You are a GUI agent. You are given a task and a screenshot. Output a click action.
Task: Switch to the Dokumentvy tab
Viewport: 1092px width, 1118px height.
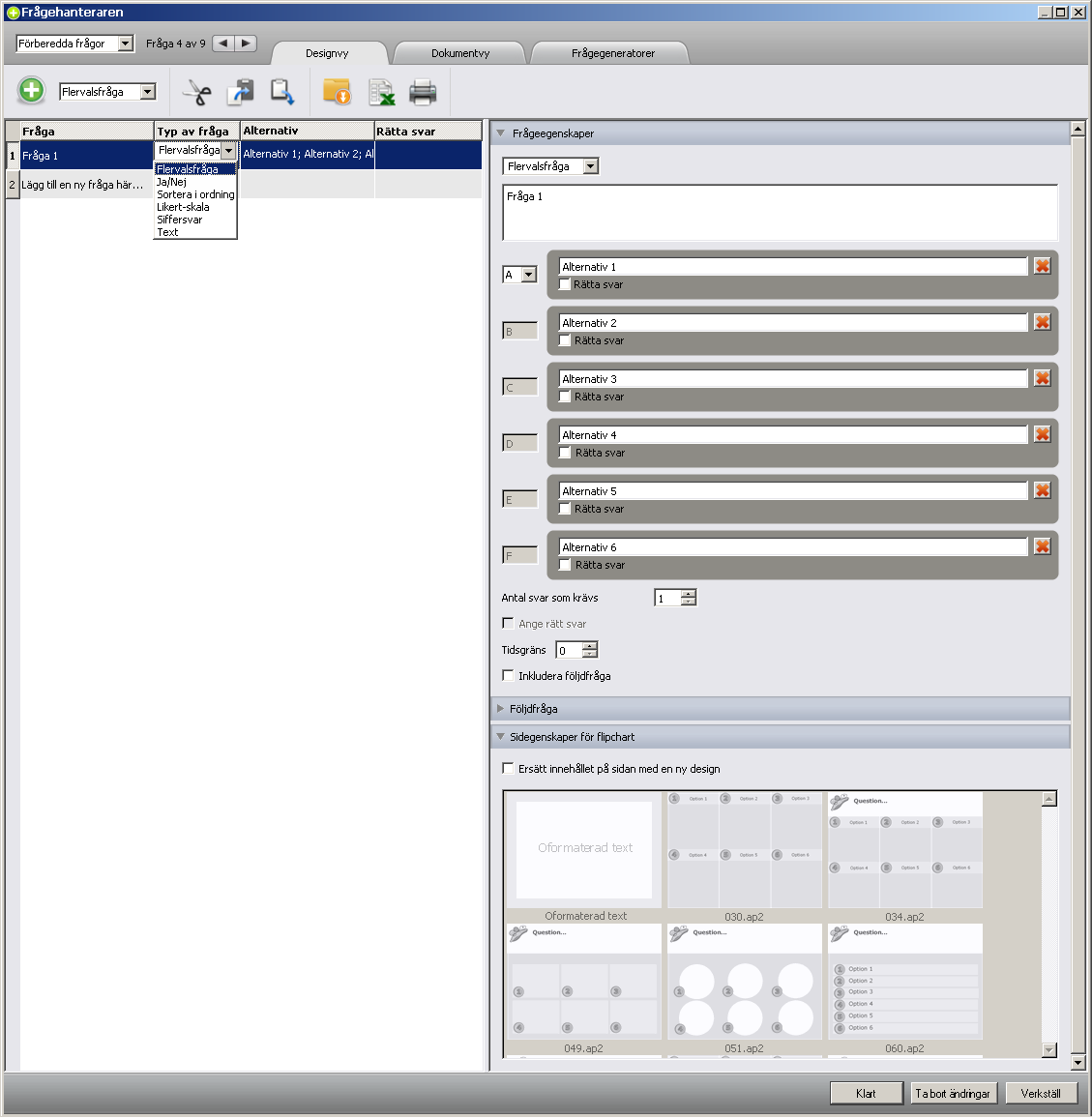tap(460, 53)
